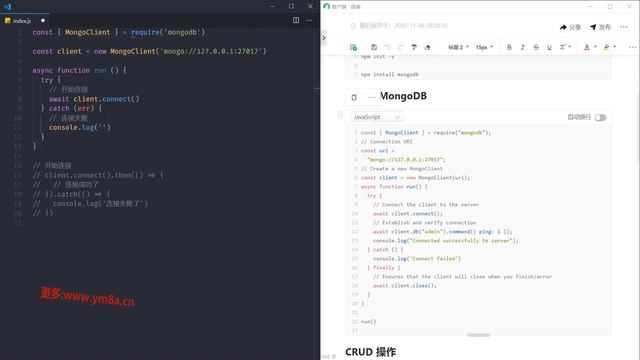Click the new MongoClient line in VS Code

pos(149,51)
